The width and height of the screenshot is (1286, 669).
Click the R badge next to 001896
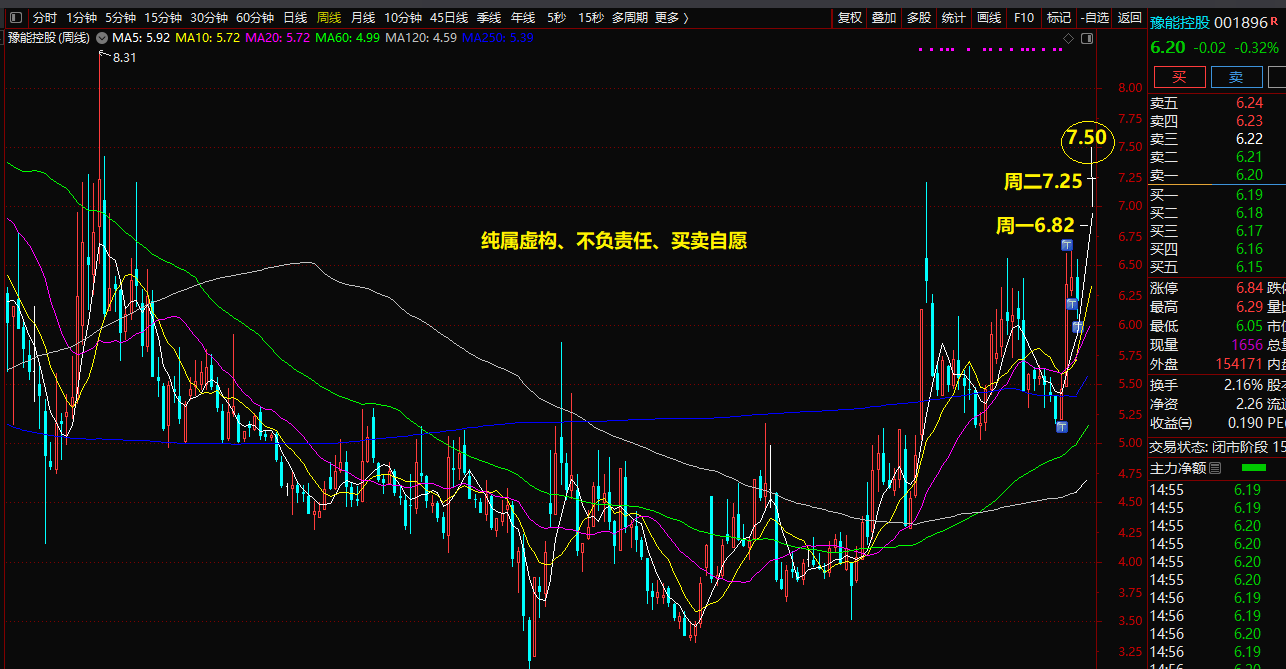click(1273, 20)
